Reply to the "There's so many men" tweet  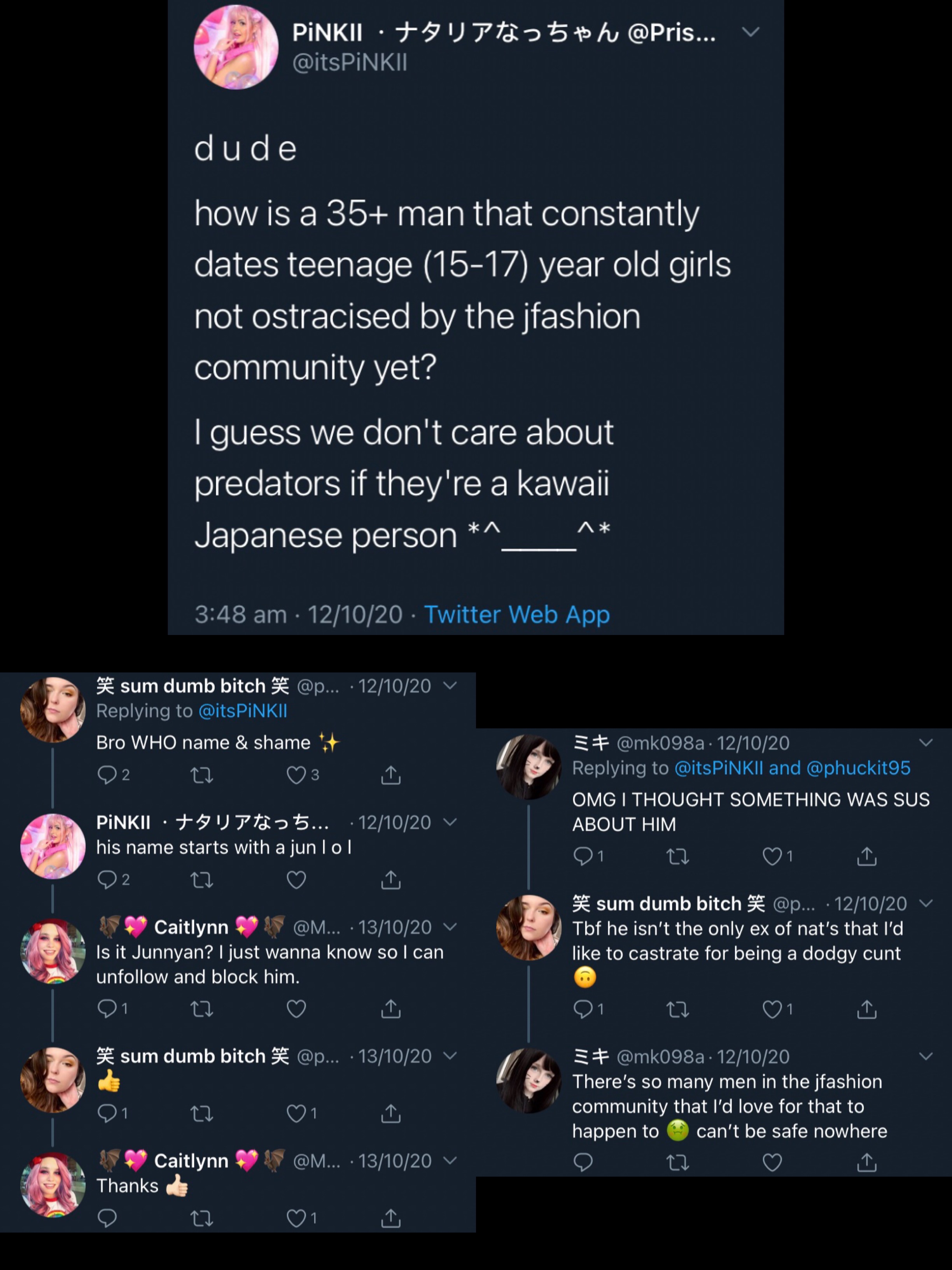(583, 1162)
